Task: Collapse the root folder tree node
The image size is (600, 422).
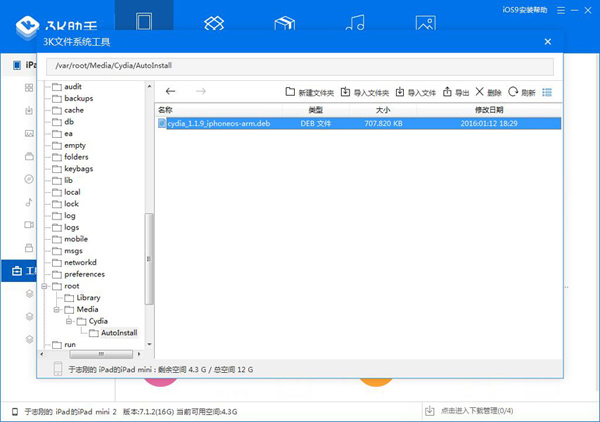Action: (45, 285)
